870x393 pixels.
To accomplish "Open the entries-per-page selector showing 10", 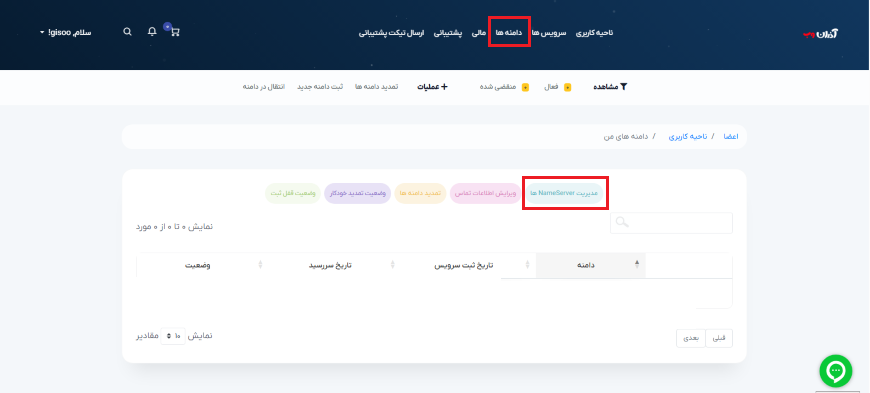I will (x=173, y=336).
